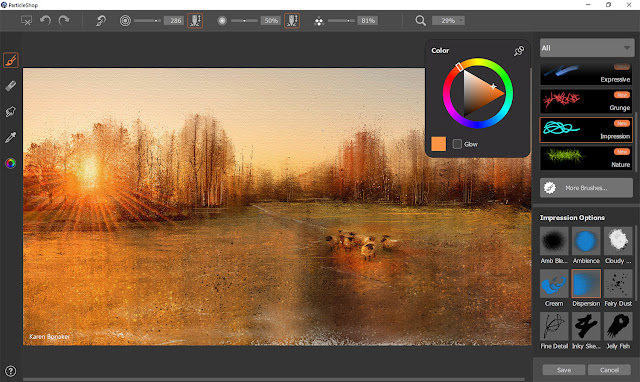Screen dimensions: 640x382
Task: Click the brush size value 286 field
Action: pos(174,20)
